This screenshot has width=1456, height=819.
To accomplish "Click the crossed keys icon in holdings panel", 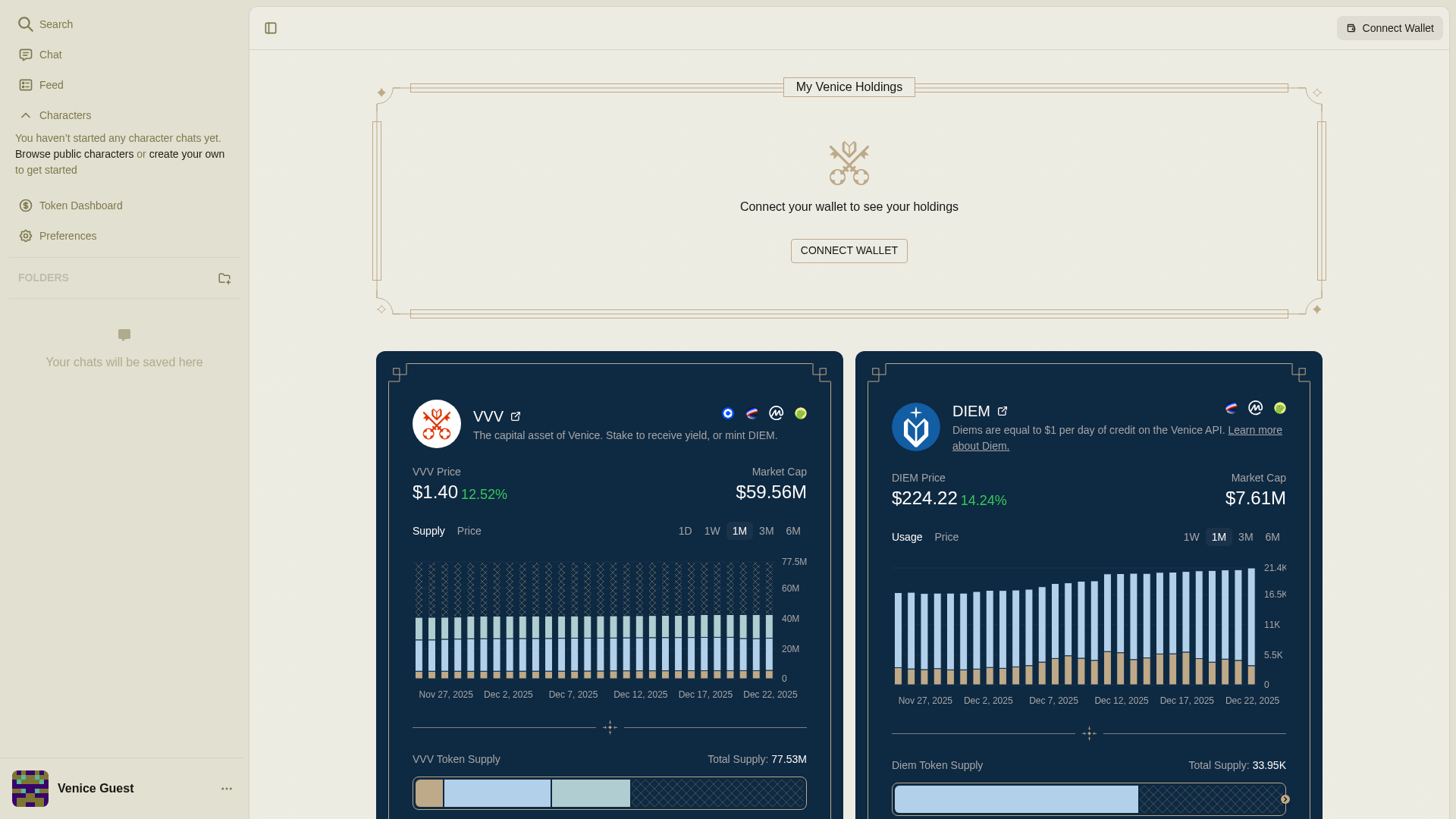I will point(849,163).
